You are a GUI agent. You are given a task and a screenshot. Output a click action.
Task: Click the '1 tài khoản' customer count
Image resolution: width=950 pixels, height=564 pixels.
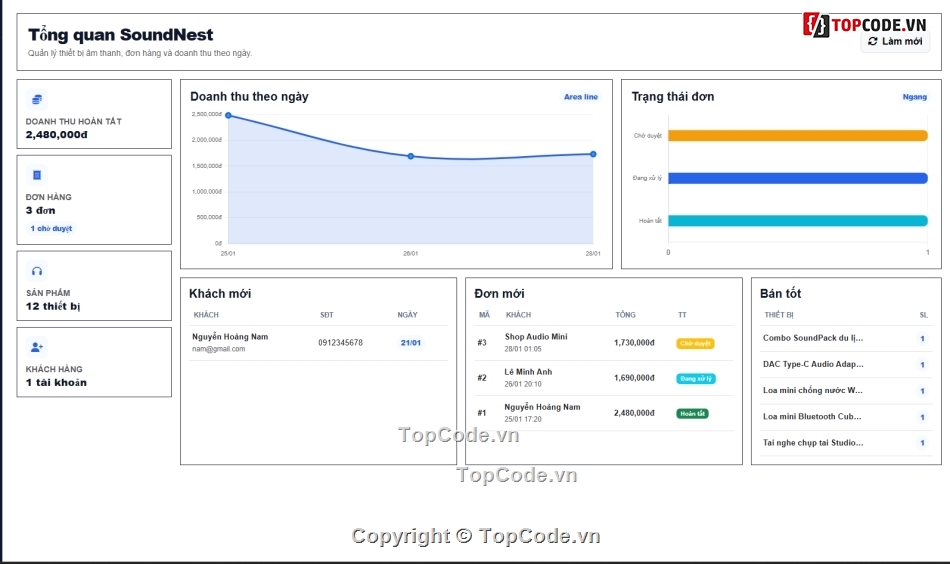[x=56, y=383]
